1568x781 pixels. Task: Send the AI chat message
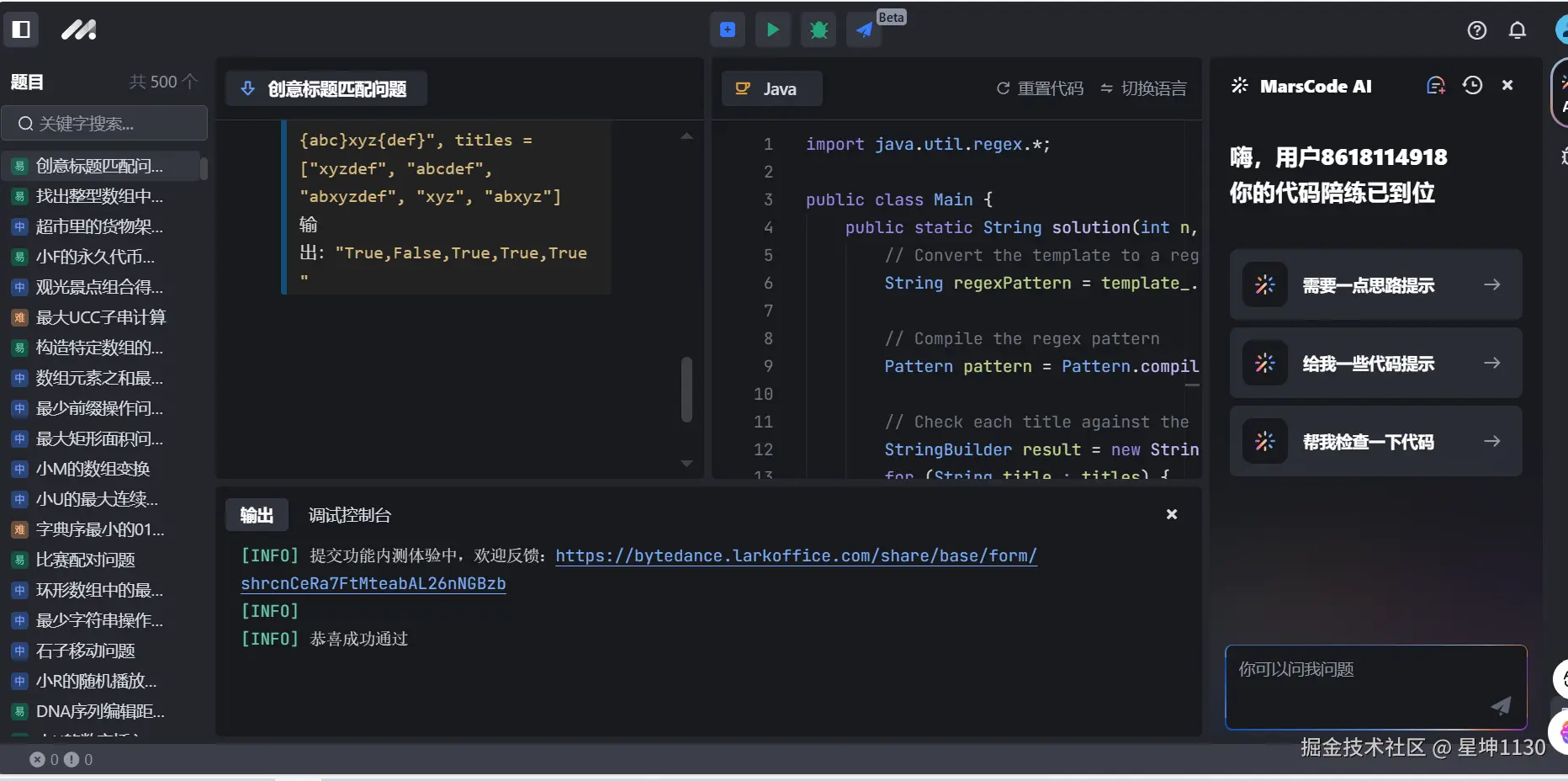coord(1501,705)
